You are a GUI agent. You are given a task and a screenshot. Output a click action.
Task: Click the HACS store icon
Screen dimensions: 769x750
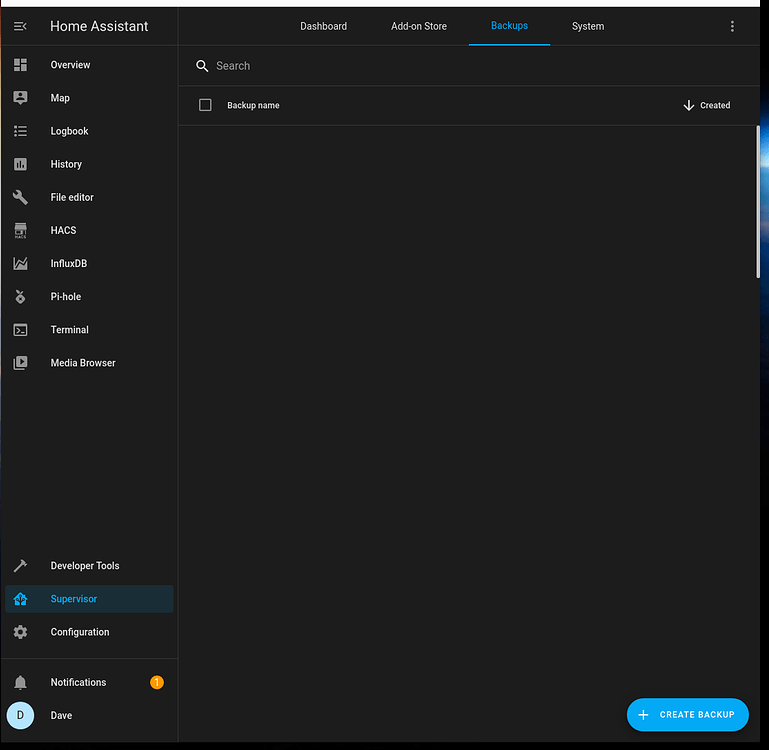point(20,231)
